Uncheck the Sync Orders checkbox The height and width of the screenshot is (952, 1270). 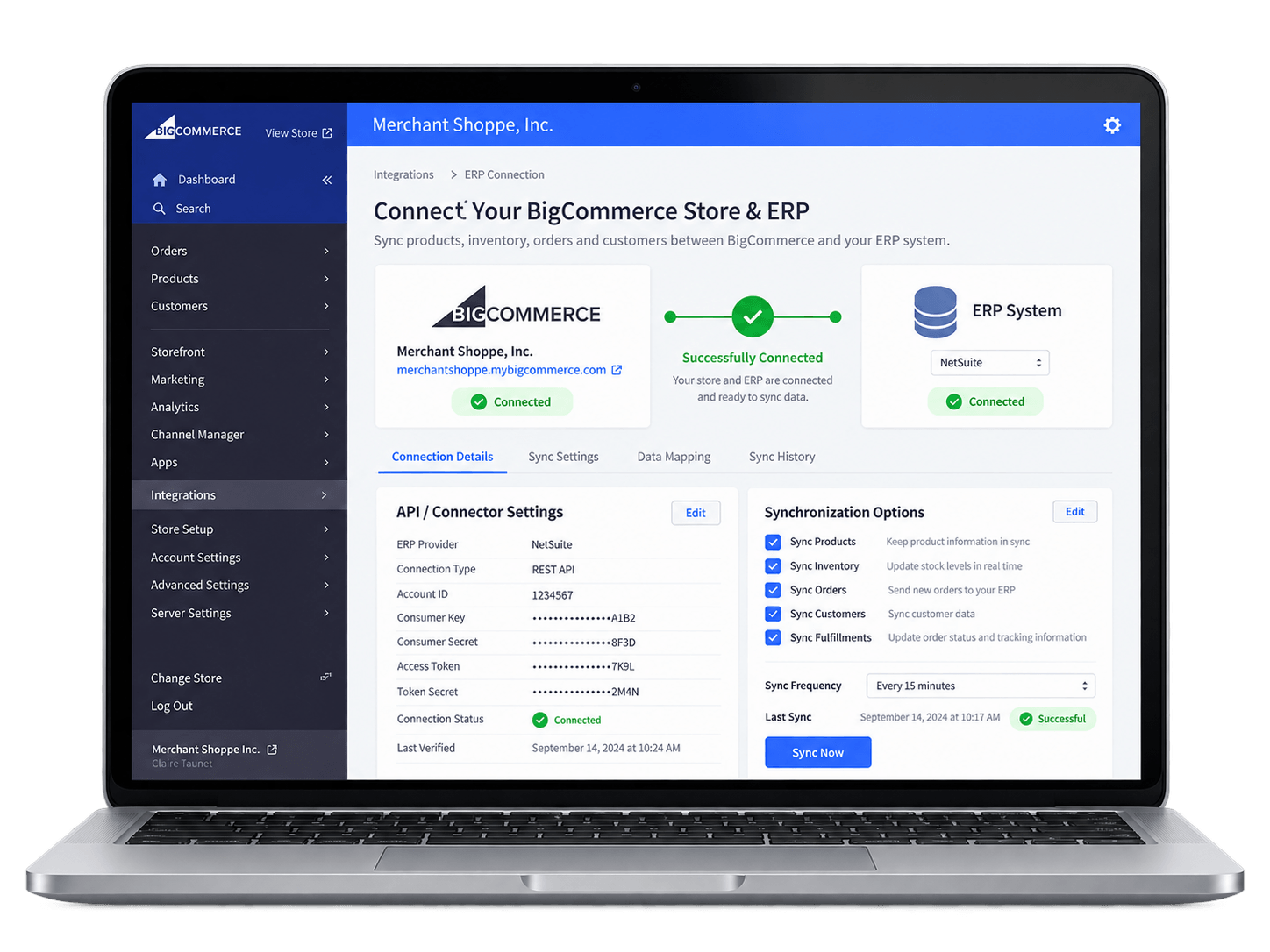773,590
